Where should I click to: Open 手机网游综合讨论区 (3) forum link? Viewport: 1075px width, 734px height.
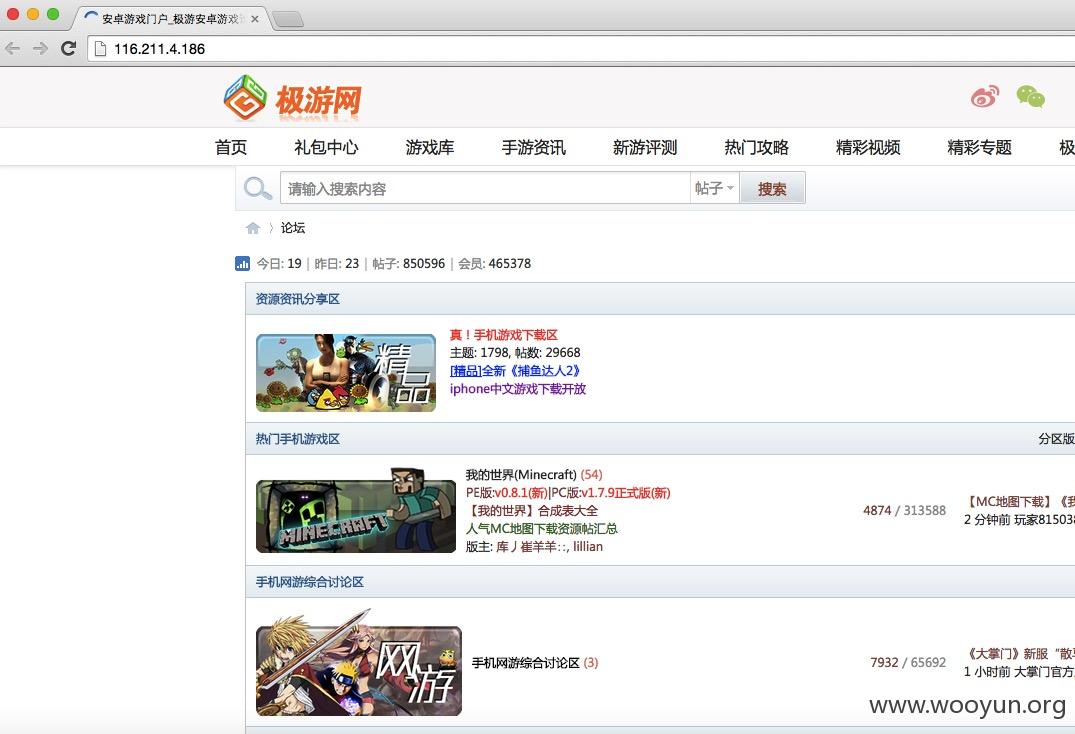click(535, 663)
